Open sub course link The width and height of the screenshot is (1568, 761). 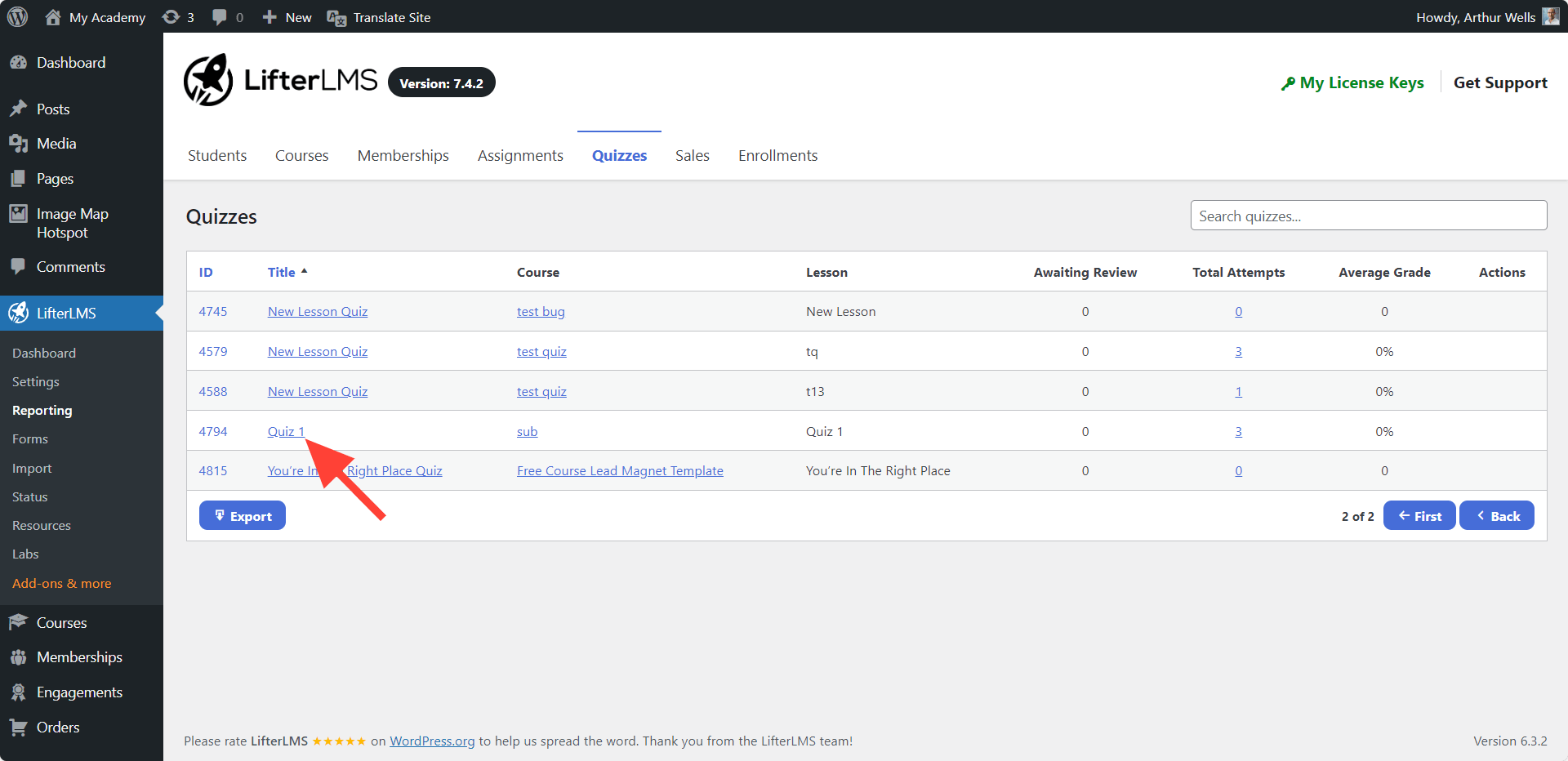click(x=528, y=431)
